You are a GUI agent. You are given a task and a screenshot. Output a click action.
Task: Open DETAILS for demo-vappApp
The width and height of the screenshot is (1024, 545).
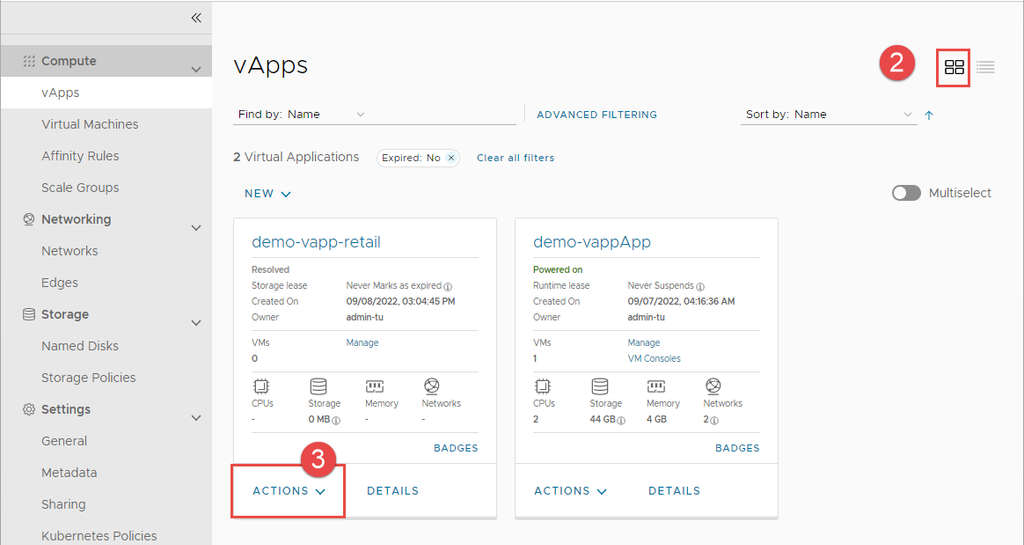[674, 491]
